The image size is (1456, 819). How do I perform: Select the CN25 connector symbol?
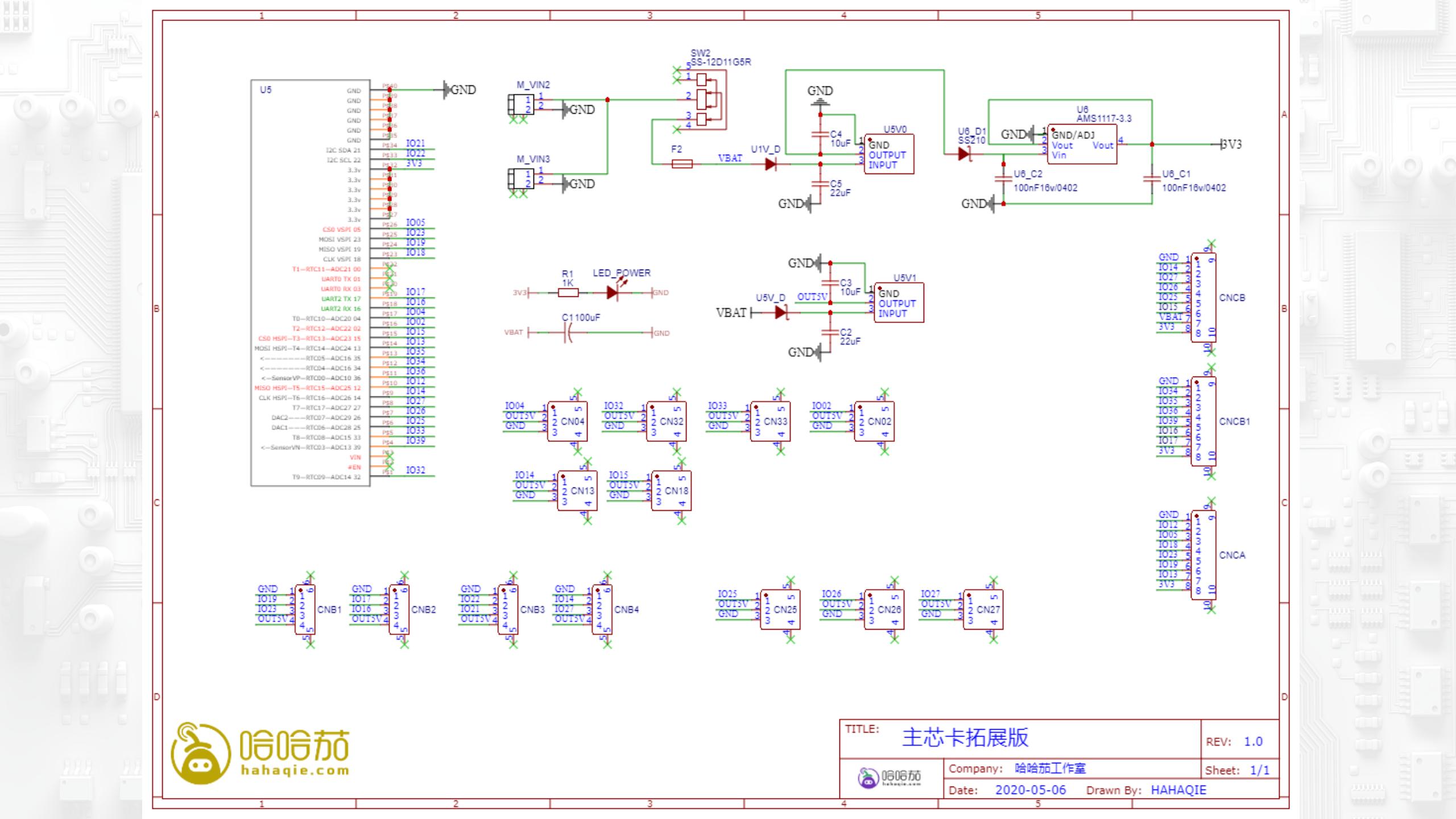(x=780, y=610)
